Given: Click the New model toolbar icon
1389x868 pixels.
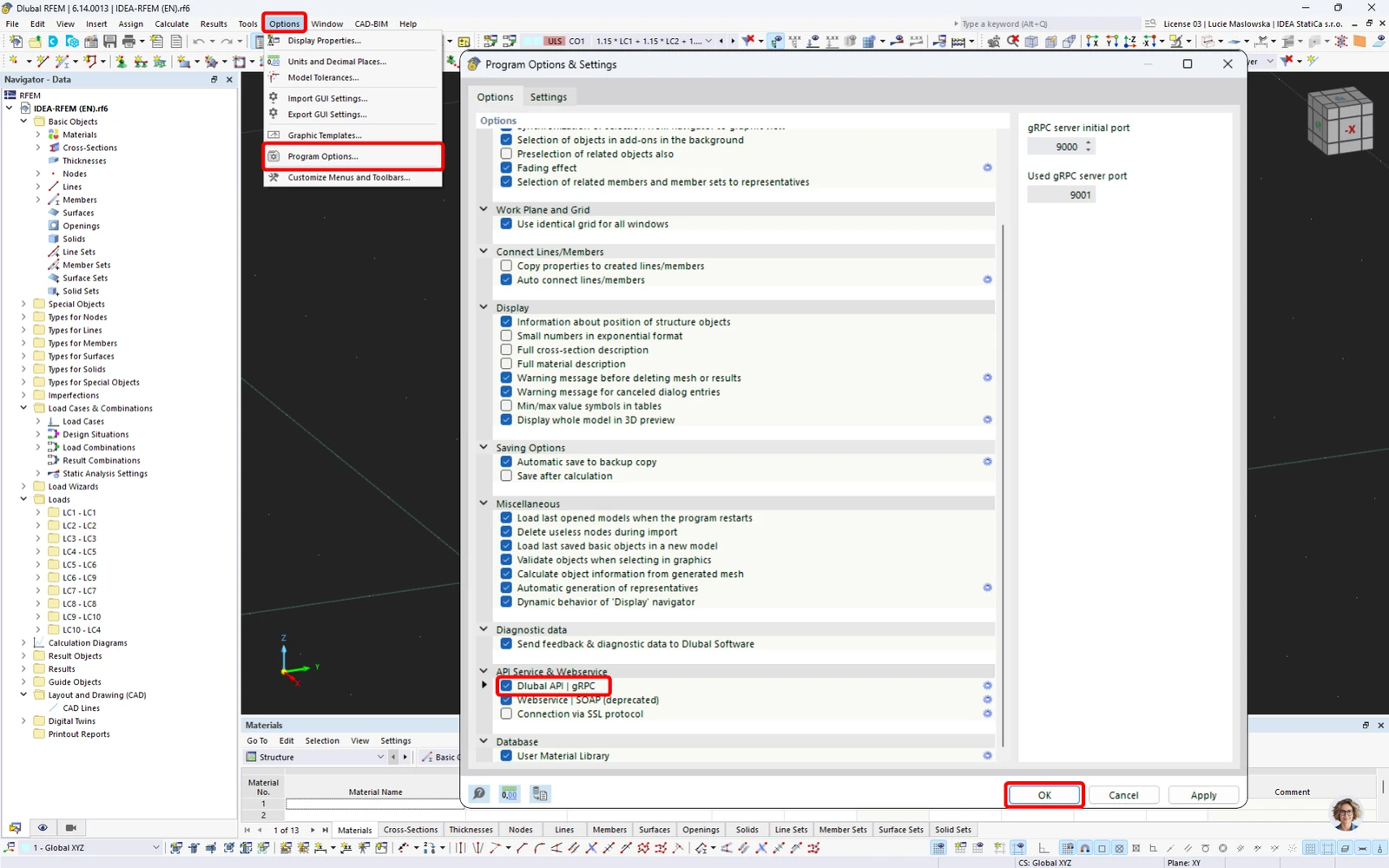Looking at the screenshot, I should (16, 41).
